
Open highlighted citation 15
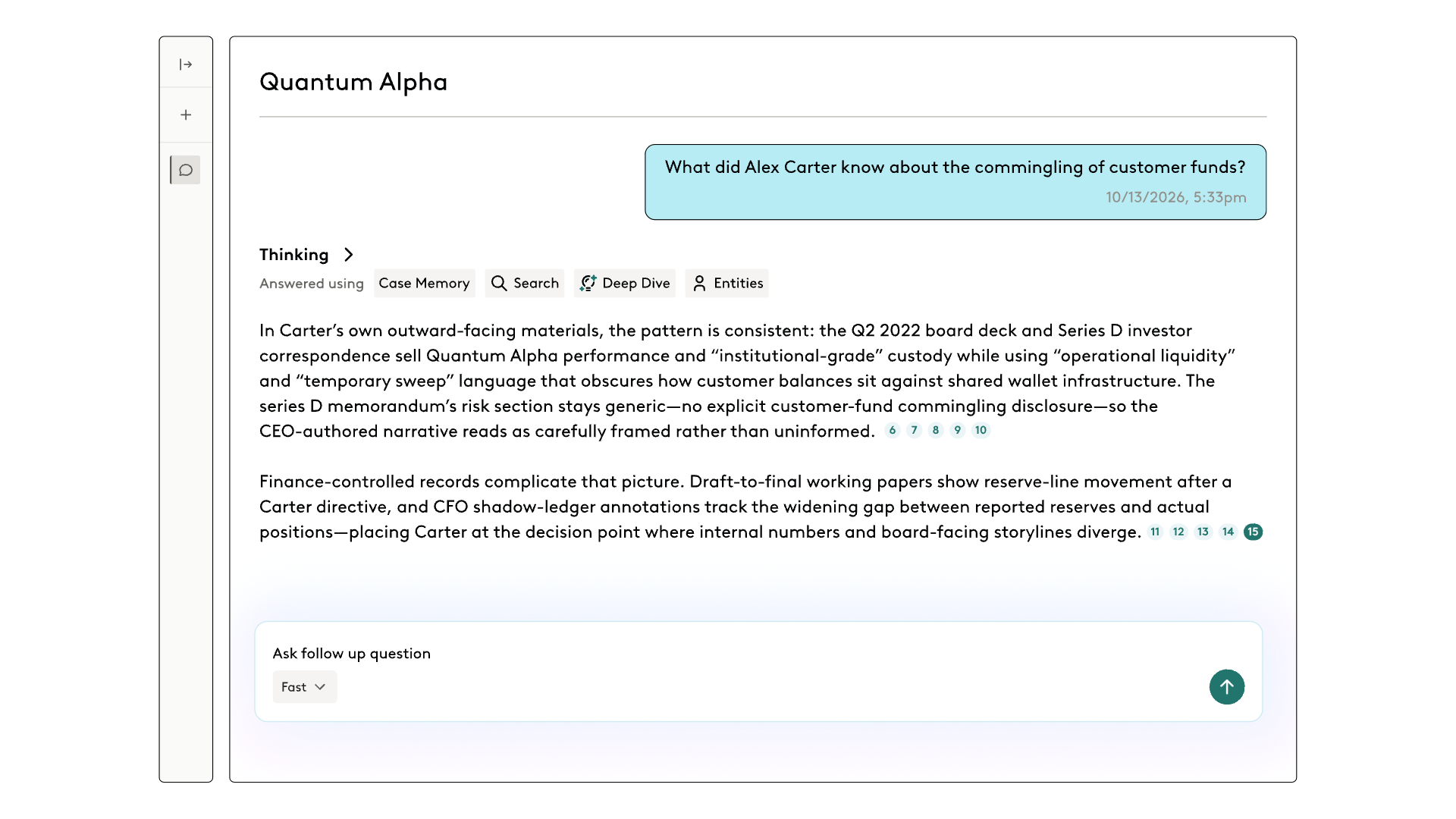(1254, 532)
